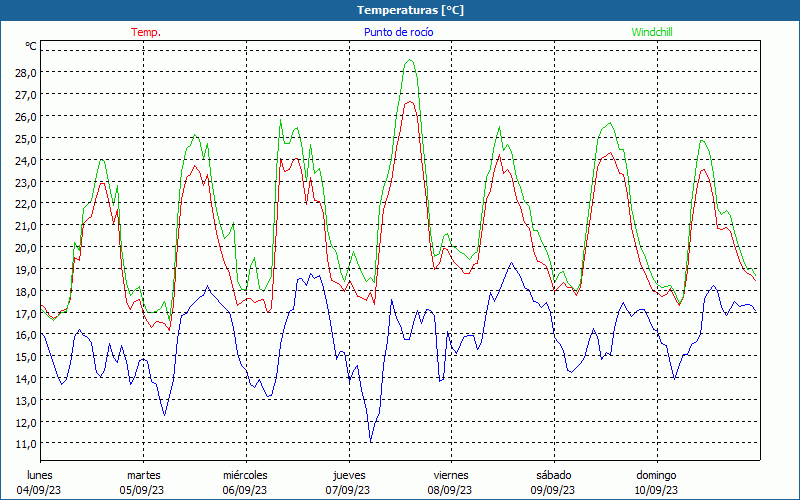Image resolution: width=800 pixels, height=500 pixels.
Task: Click the date 10/09/23
Action: coord(656,490)
